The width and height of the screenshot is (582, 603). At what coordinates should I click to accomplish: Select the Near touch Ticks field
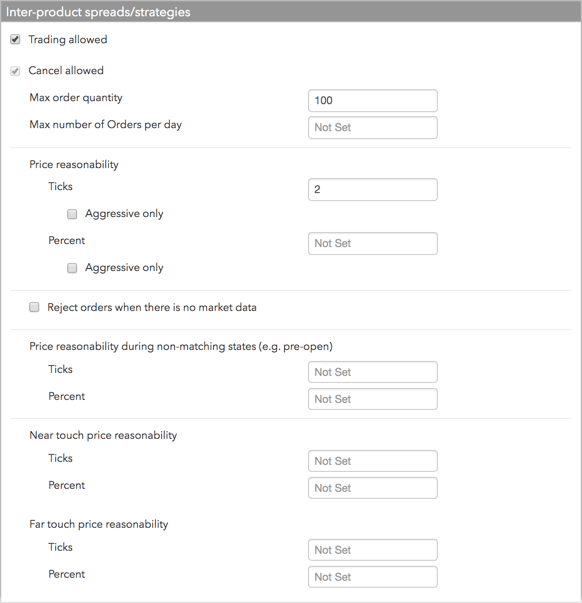click(x=373, y=461)
